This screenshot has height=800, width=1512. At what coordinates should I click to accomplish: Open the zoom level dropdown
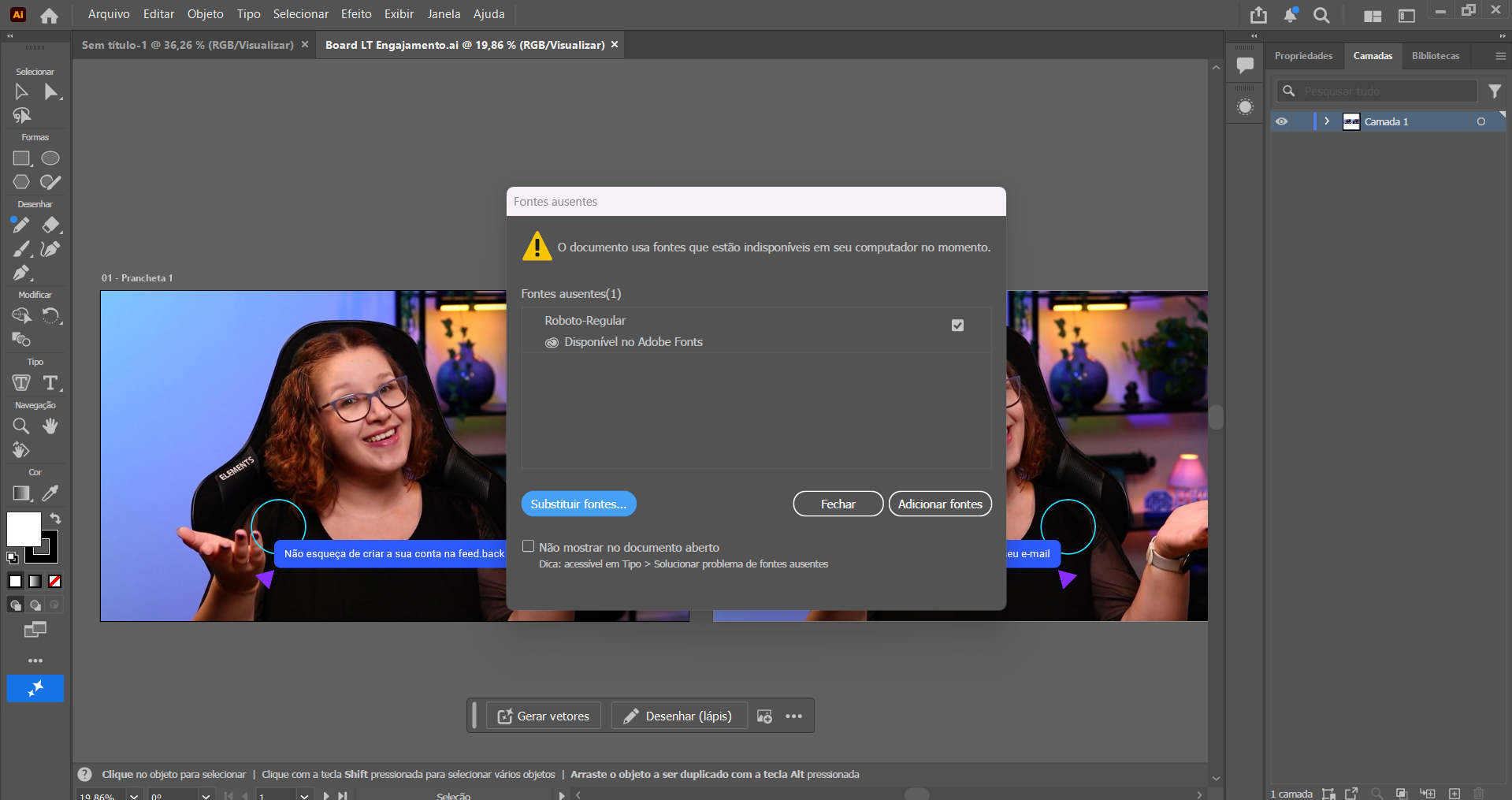tap(134, 795)
